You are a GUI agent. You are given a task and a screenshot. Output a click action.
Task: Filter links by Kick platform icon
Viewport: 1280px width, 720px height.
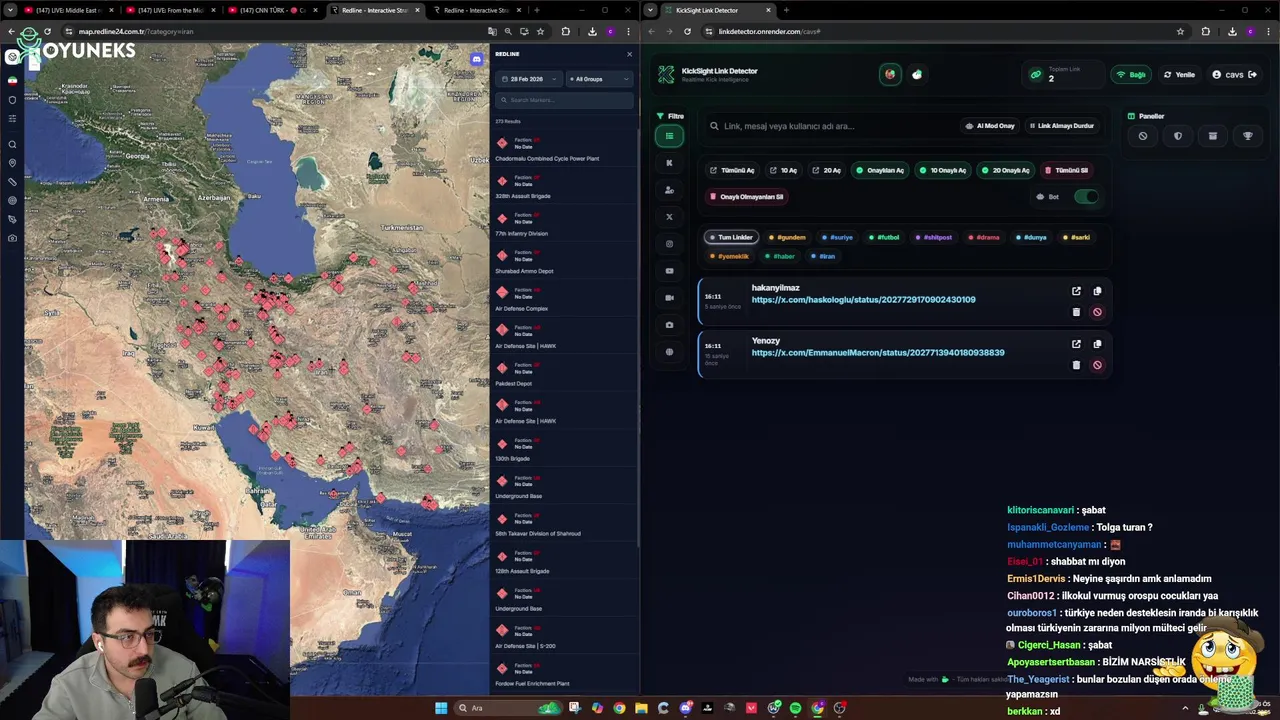coord(669,163)
